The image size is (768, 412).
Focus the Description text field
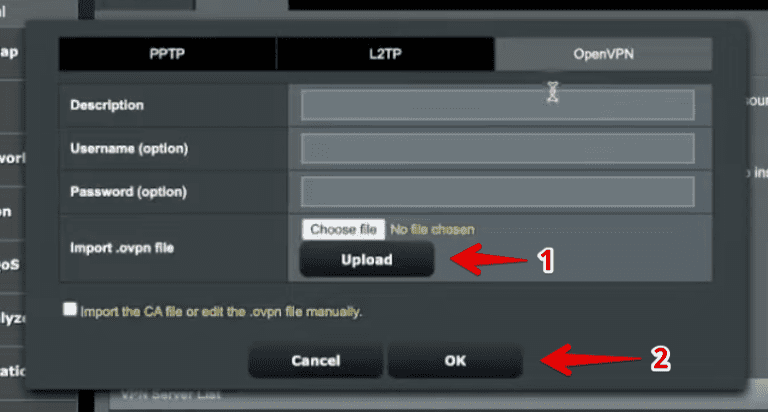[497, 105]
